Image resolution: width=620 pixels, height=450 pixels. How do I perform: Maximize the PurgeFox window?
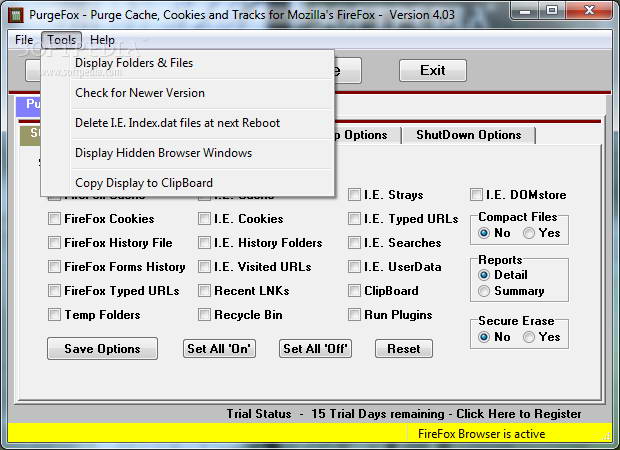(552, 11)
